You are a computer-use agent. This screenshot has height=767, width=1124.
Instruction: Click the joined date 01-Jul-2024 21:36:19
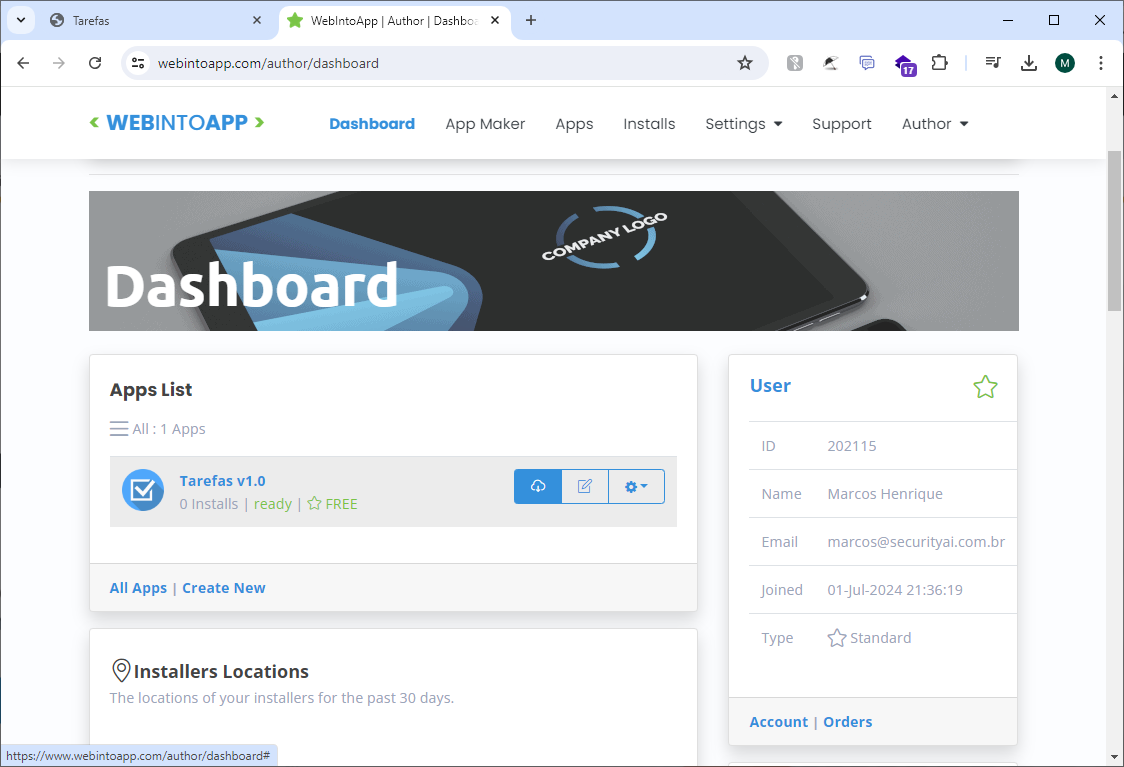(895, 590)
